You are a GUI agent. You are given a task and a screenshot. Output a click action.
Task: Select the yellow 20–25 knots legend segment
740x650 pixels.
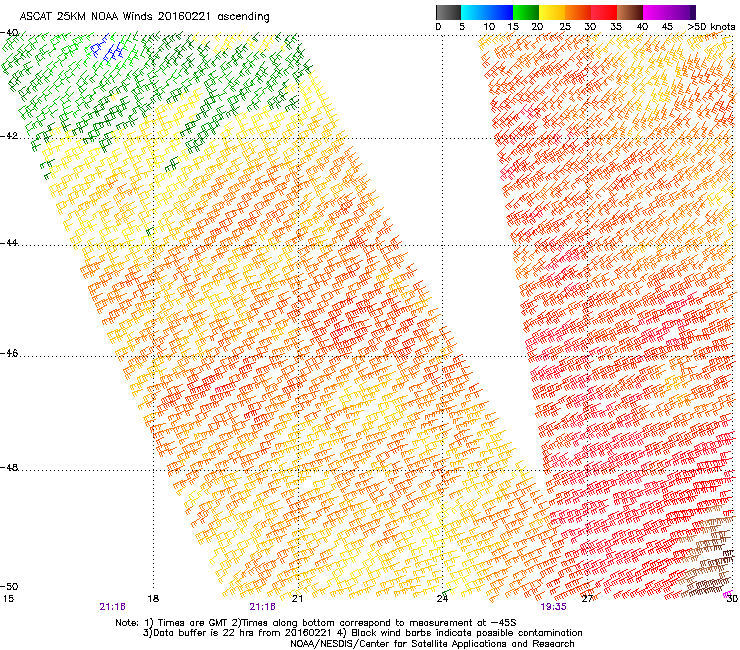(x=552, y=12)
